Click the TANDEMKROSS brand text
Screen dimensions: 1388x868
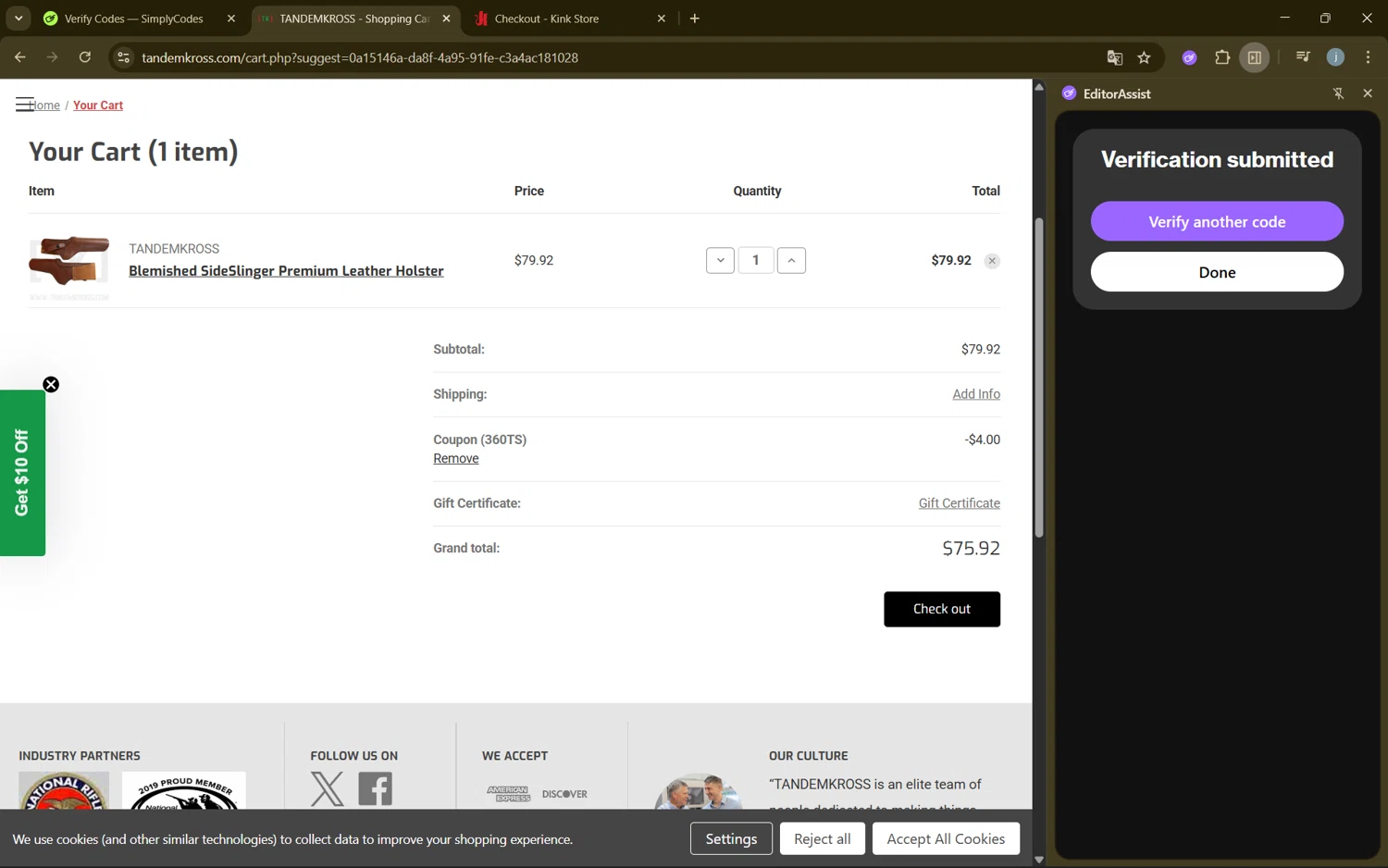pos(174,249)
